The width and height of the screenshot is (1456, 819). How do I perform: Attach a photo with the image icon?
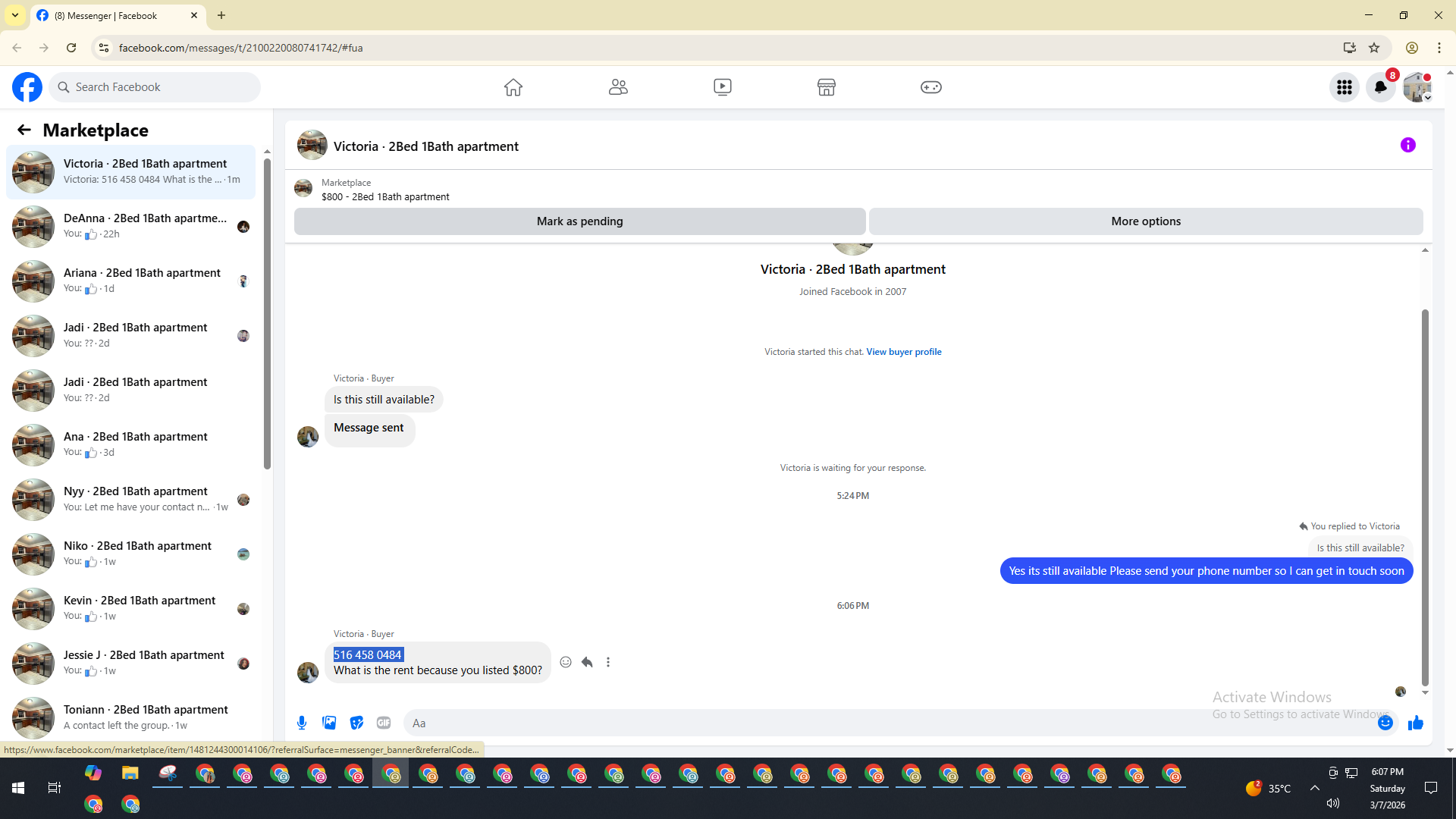(329, 723)
